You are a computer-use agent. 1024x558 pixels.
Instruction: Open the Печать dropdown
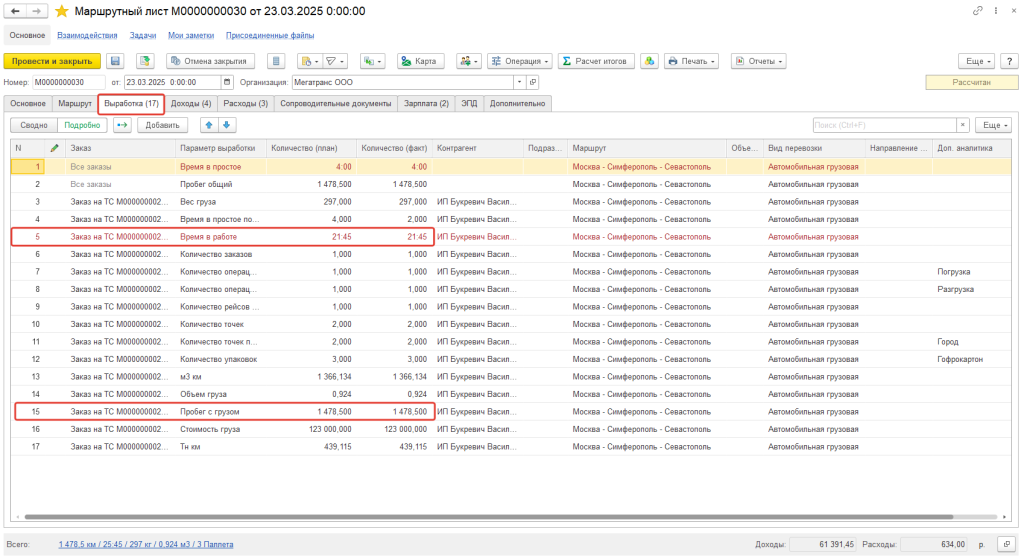click(x=692, y=61)
